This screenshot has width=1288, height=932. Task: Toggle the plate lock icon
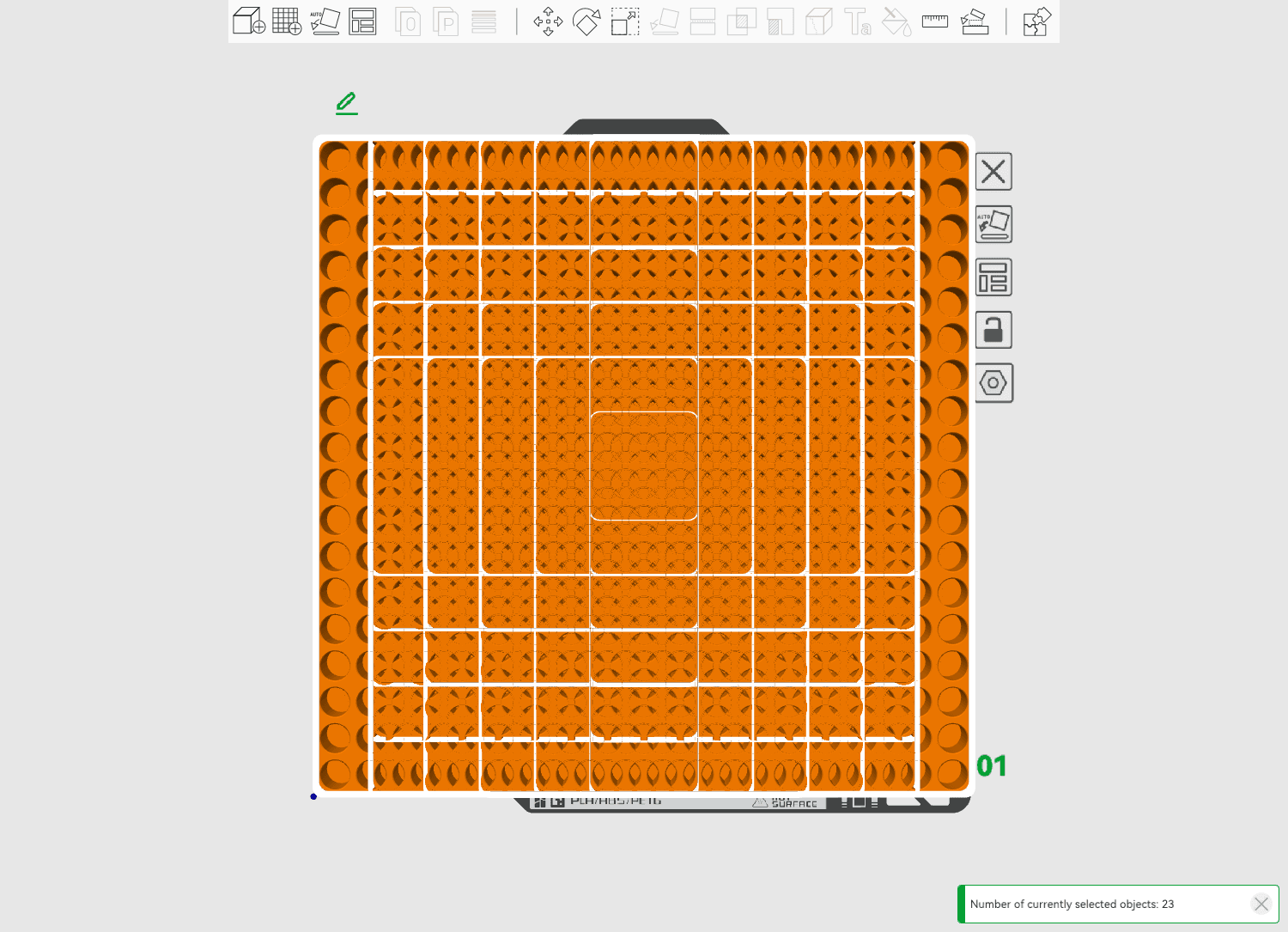pyautogui.click(x=993, y=330)
